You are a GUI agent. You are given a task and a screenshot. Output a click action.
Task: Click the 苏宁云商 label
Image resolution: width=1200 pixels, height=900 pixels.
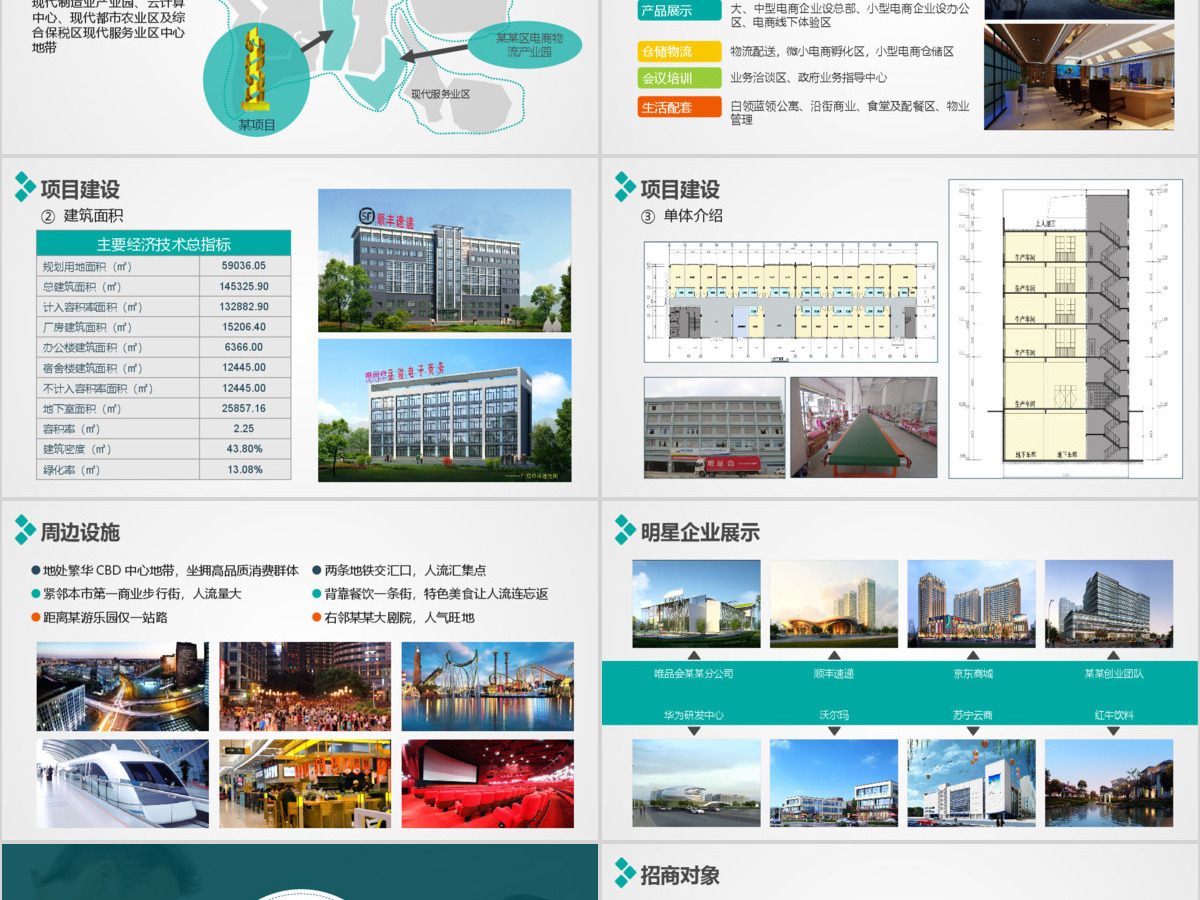(x=973, y=715)
